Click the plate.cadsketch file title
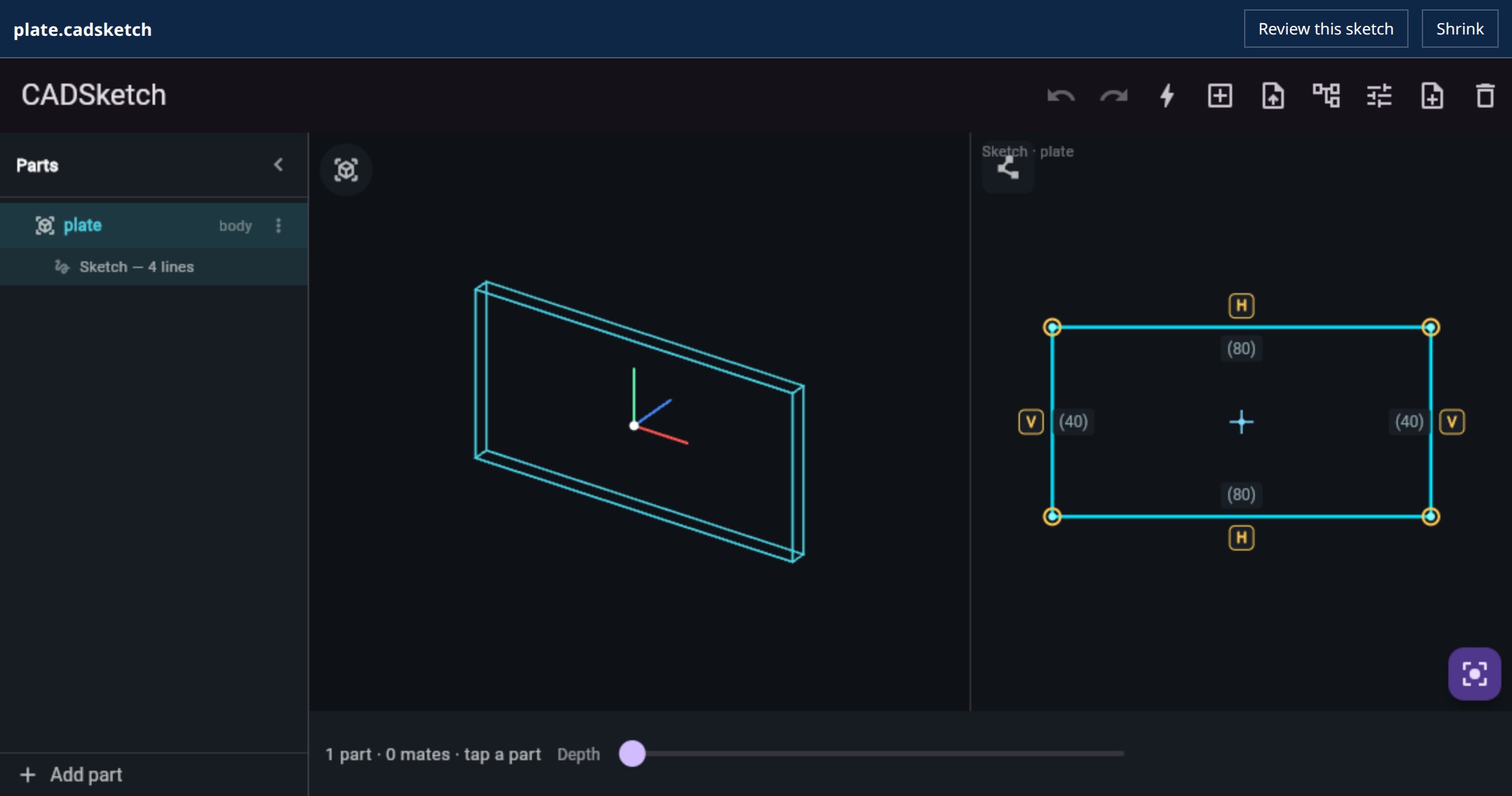Viewport: 1512px width, 796px height. coord(83,29)
